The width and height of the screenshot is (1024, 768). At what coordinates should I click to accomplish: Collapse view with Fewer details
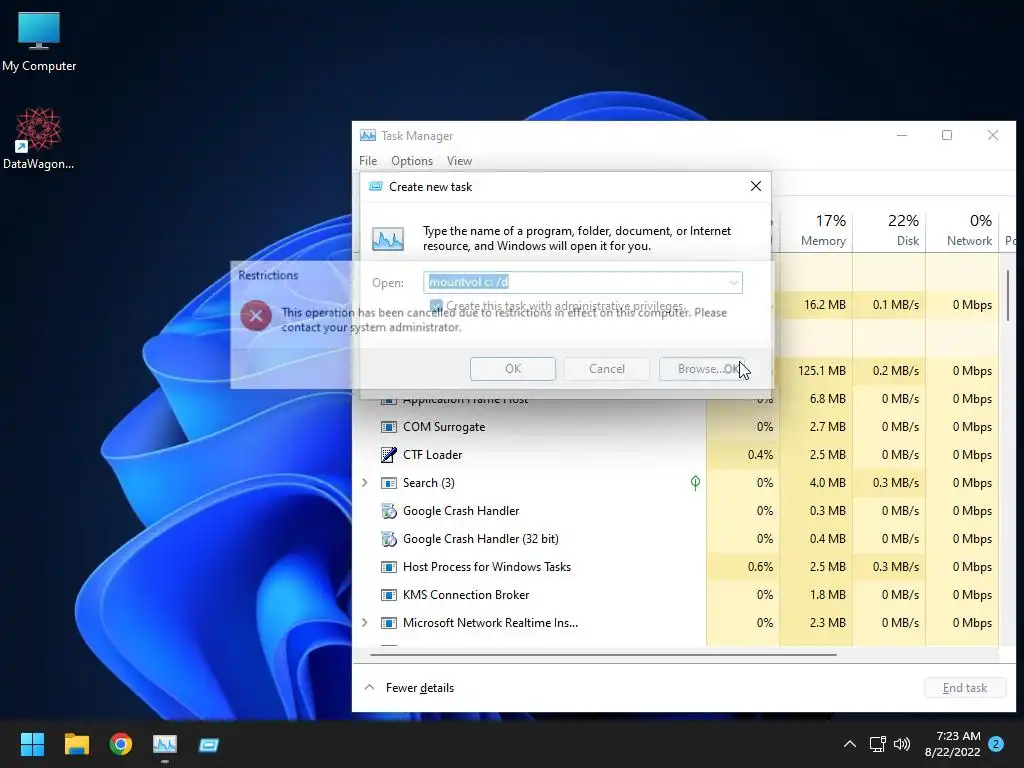click(x=409, y=688)
